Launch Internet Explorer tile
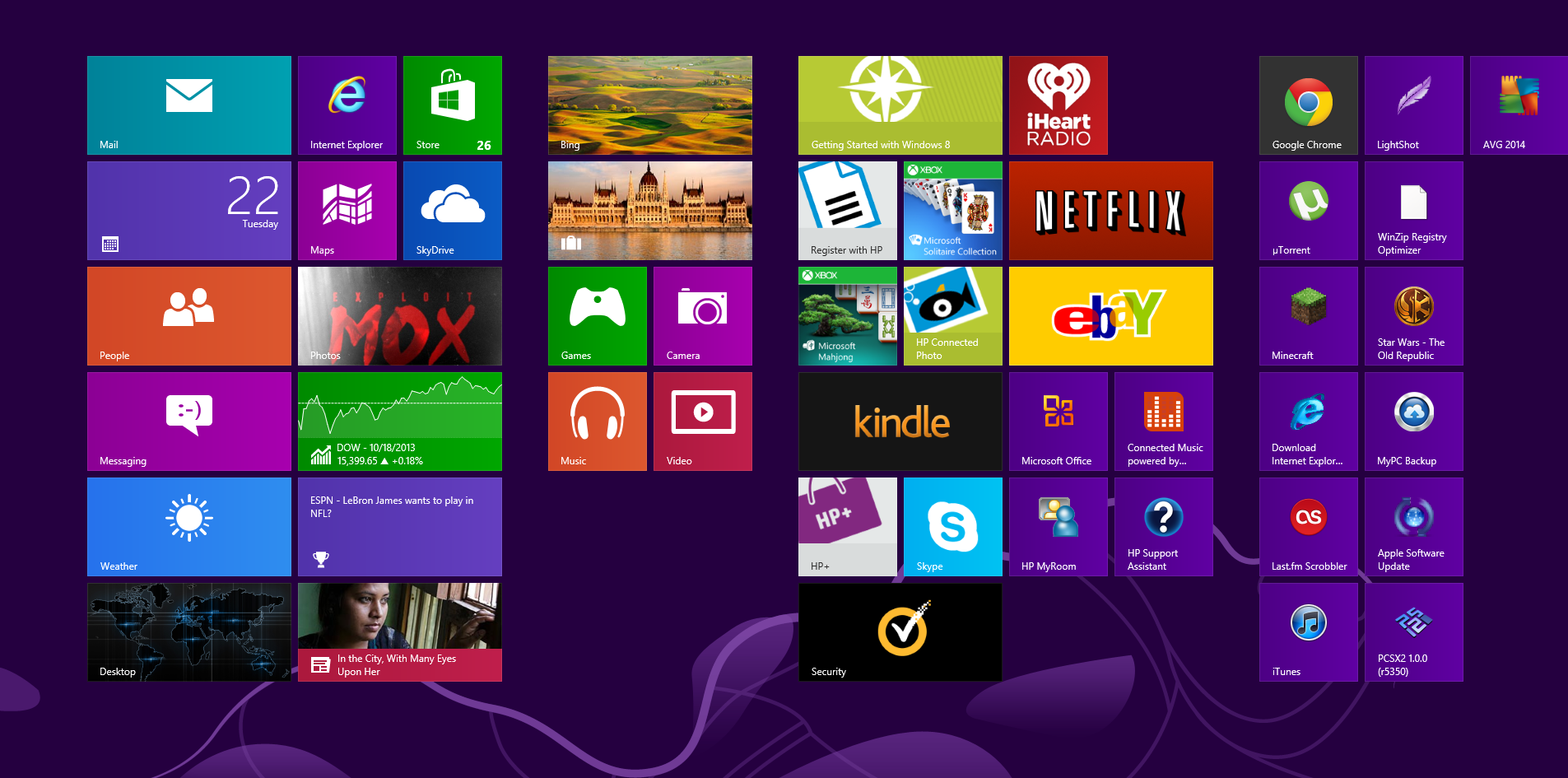Viewport: 1568px width, 778px height. (347, 105)
